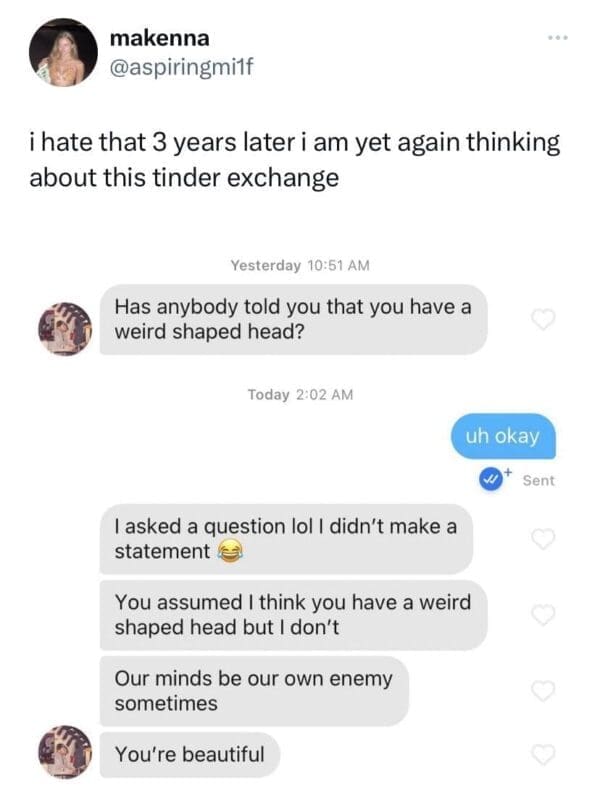The width and height of the screenshot is (600, 798).
Task: Click the blue read-receipt double check icon
Action: coord(491,479)
